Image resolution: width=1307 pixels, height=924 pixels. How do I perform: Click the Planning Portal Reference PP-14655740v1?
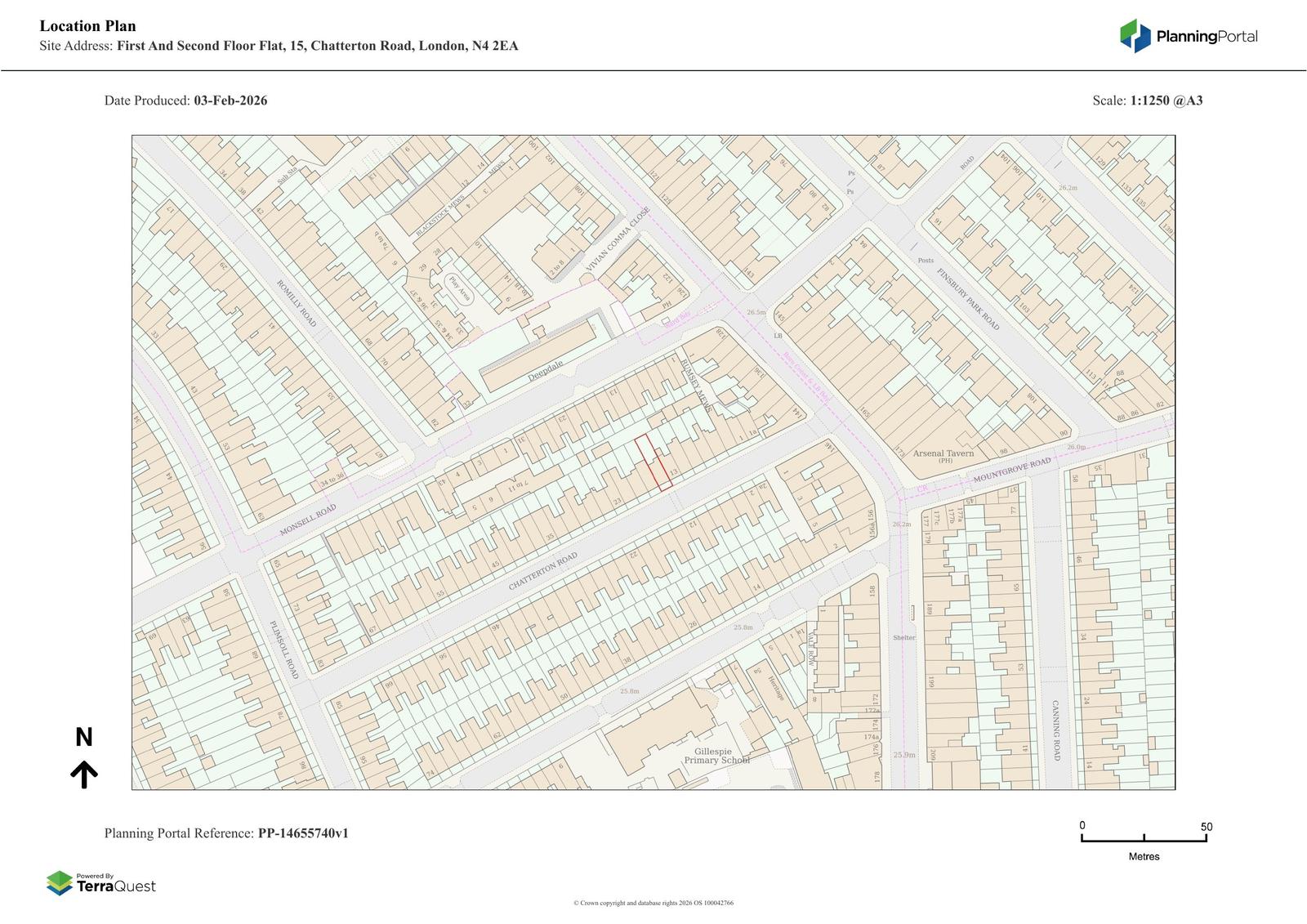(226, 833)
